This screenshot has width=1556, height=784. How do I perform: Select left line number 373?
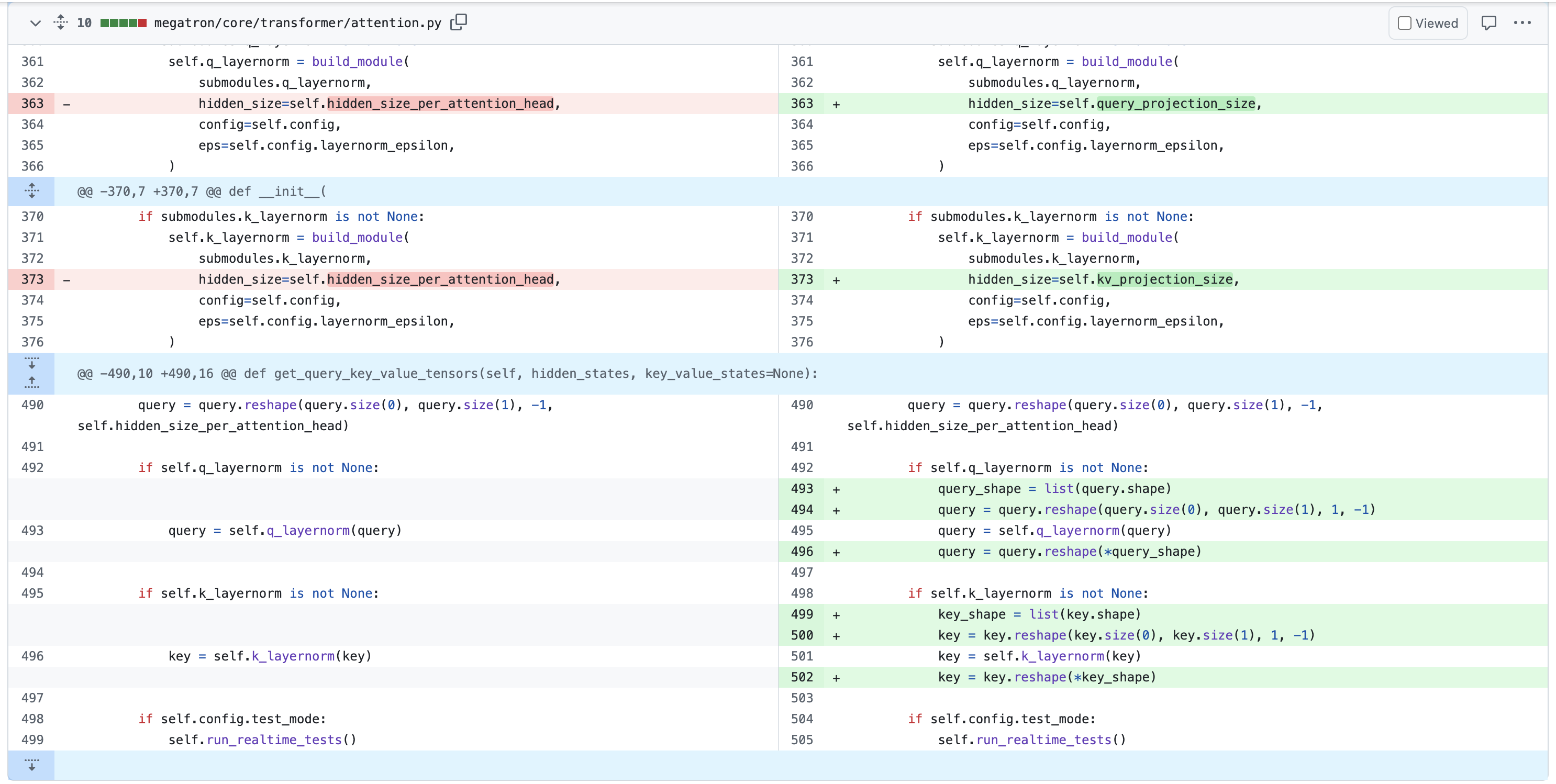click(32, 279)
